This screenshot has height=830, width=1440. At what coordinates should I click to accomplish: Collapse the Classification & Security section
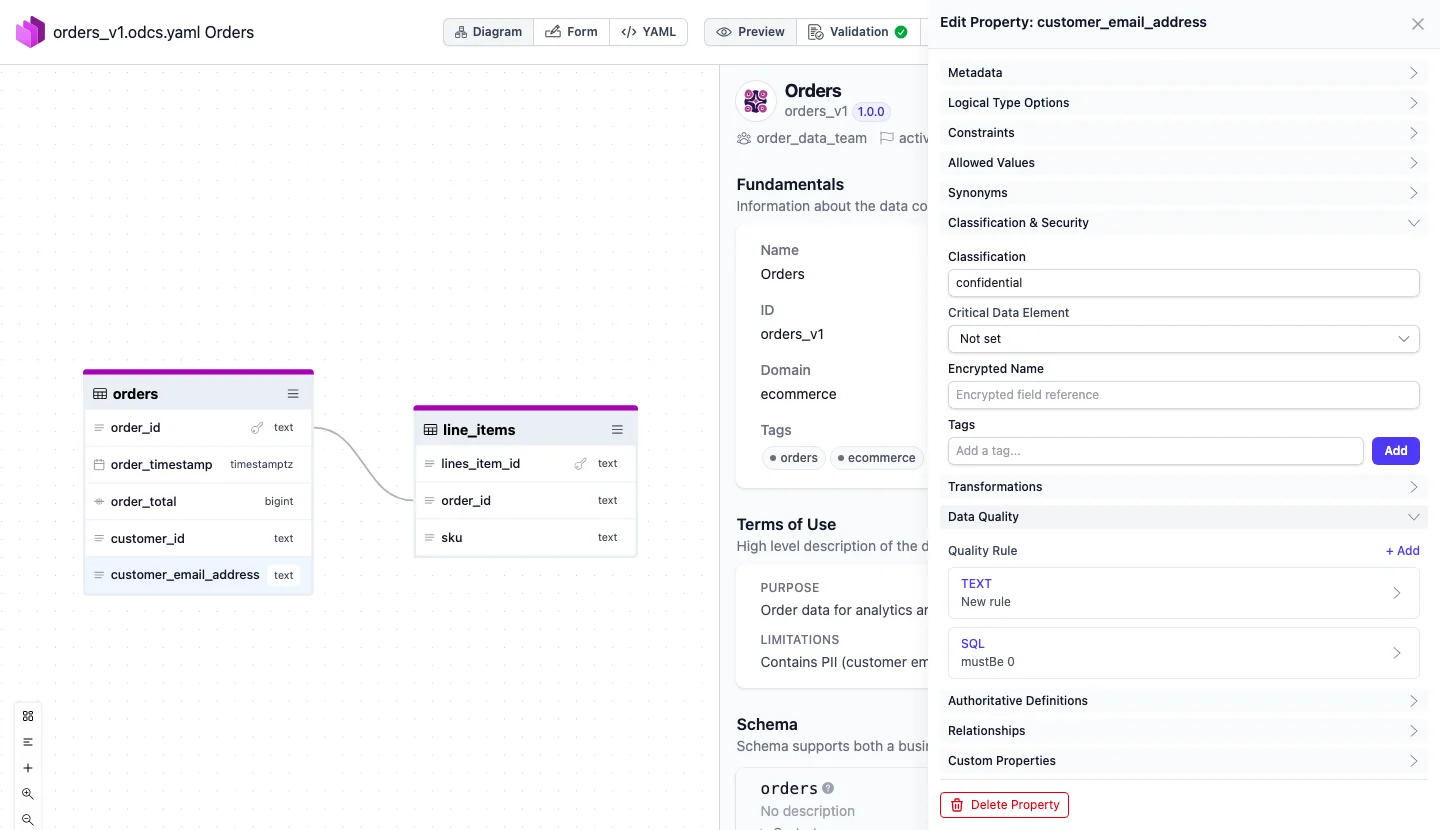pos(1184,223)
